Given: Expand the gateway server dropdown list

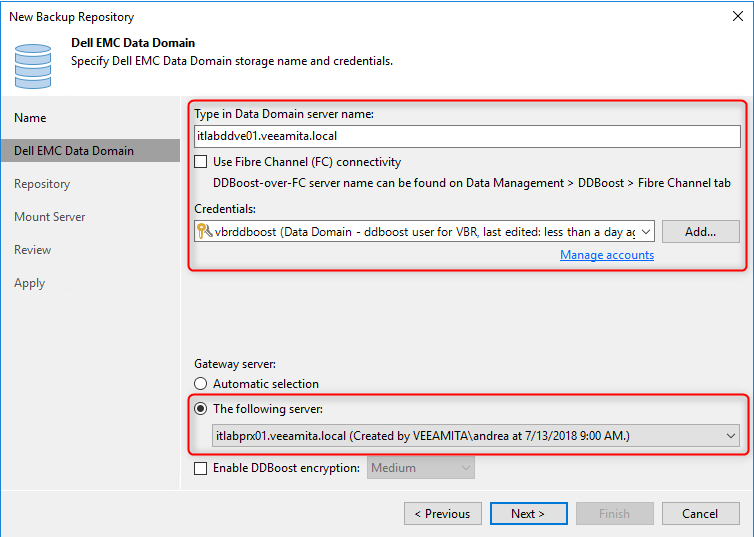Looking at the screenshot, I should click(x=730, y=436).
